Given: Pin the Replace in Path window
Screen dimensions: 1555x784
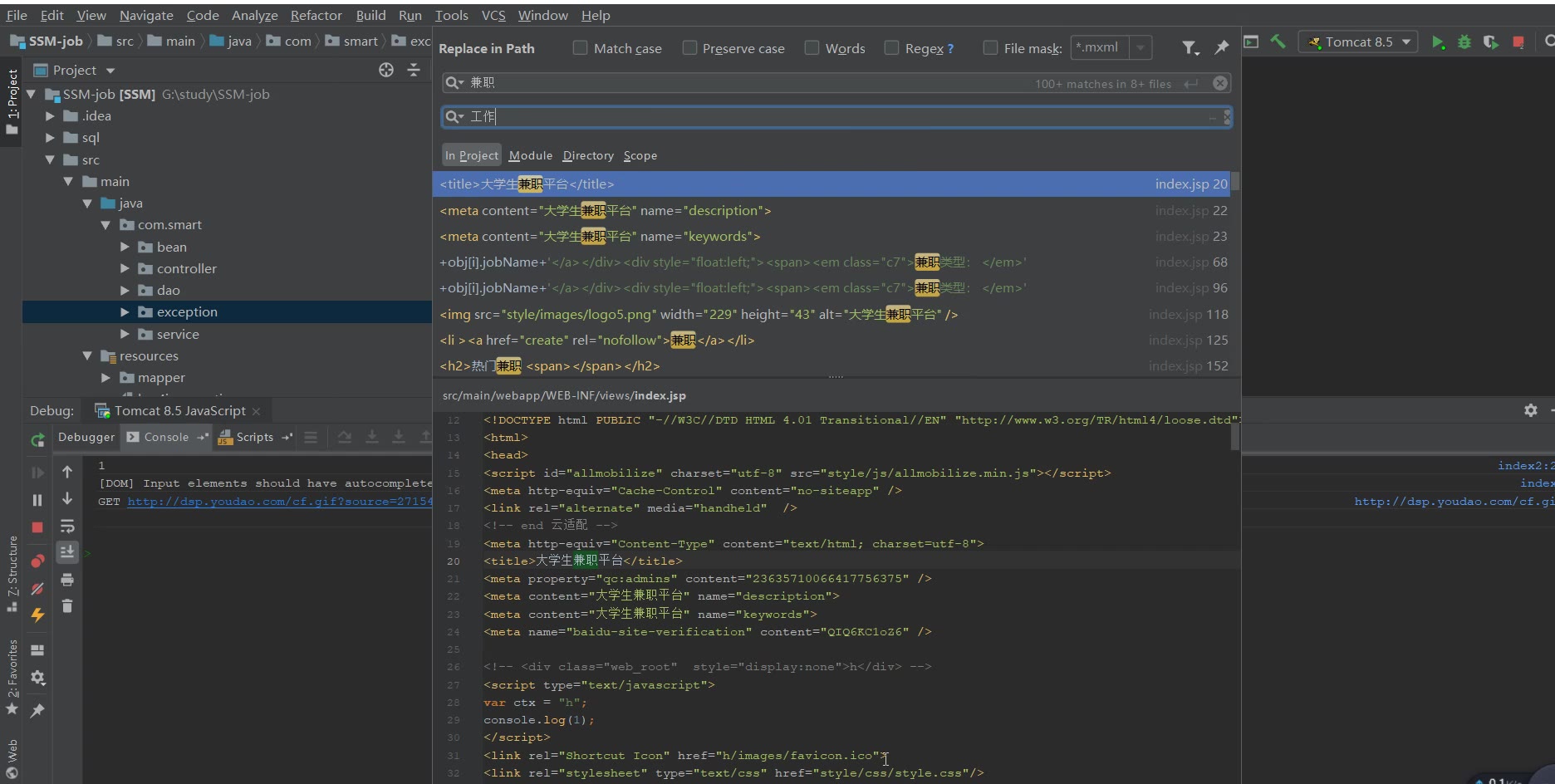Looking at the screenshot, I should pos(1221,48).
